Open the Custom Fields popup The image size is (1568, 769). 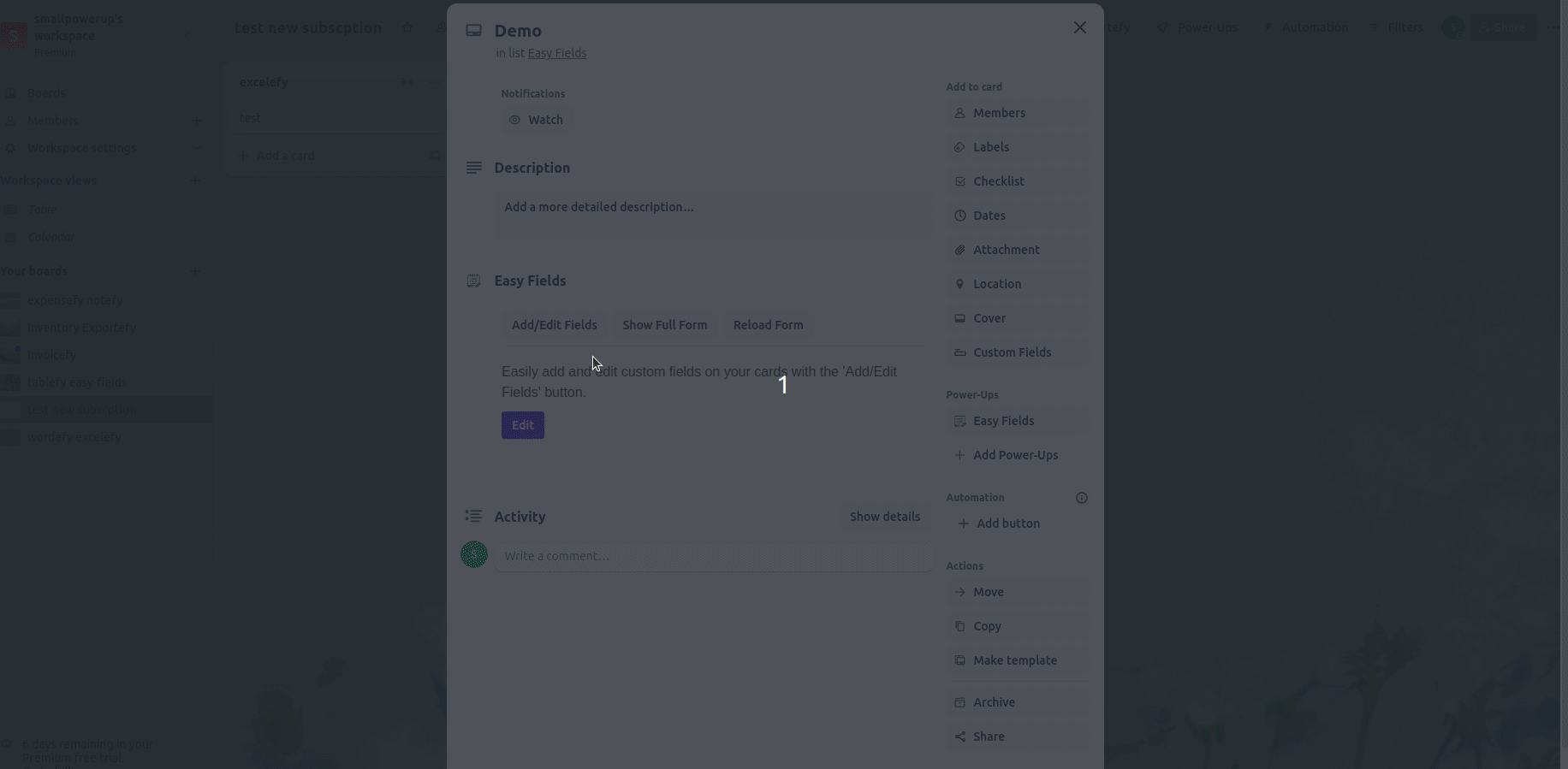1012,352
